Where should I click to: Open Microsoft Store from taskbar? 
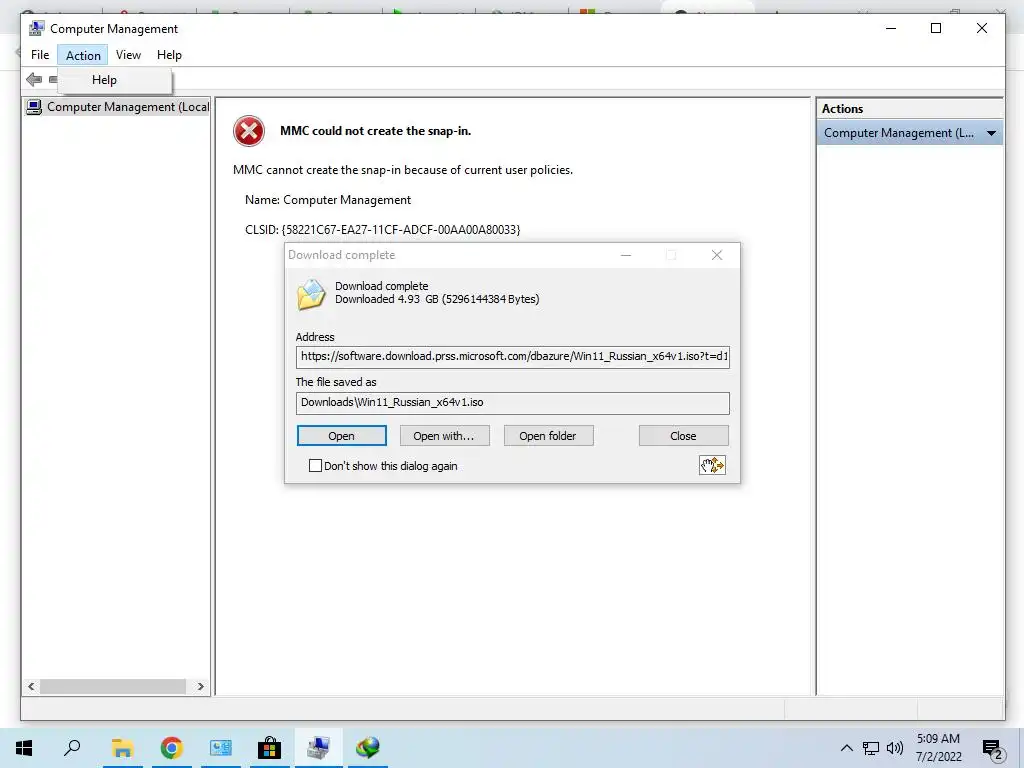[x=269, y=748]
